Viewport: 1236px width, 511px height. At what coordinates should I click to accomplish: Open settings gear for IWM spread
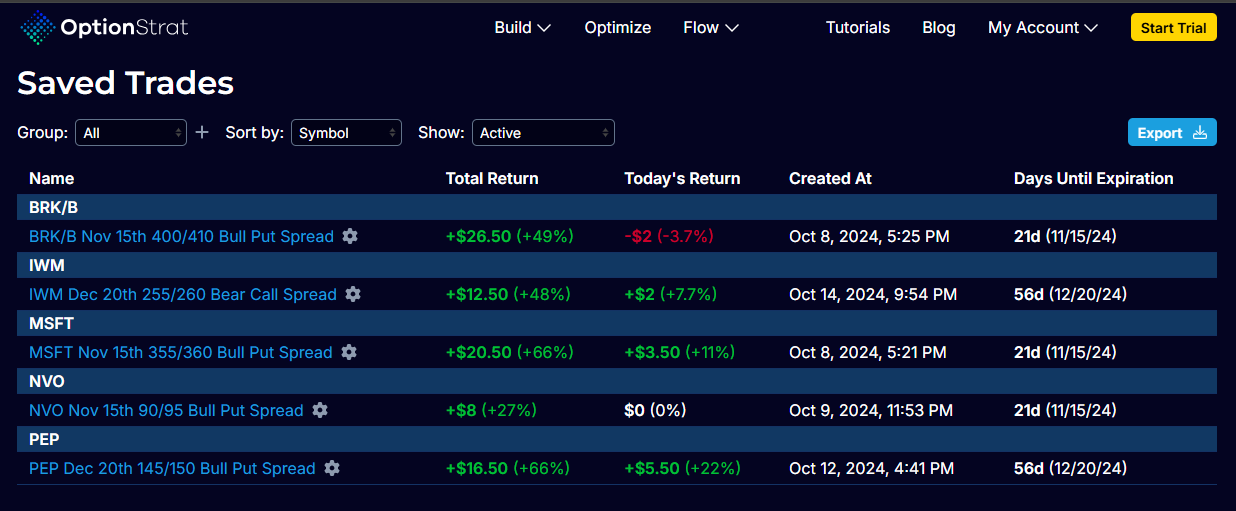pos(353,294)
